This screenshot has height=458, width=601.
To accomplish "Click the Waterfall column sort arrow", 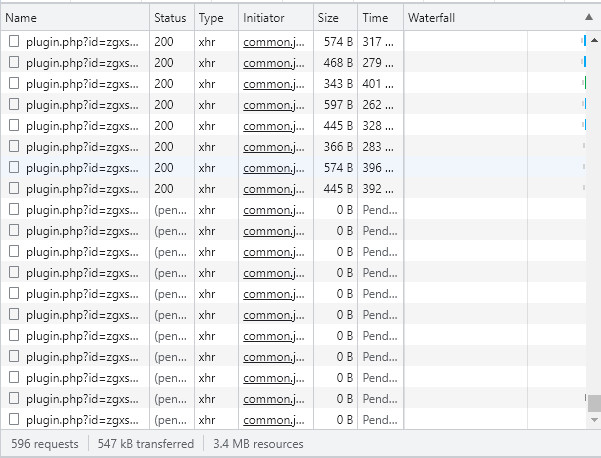I will click(x=587, y=18).
